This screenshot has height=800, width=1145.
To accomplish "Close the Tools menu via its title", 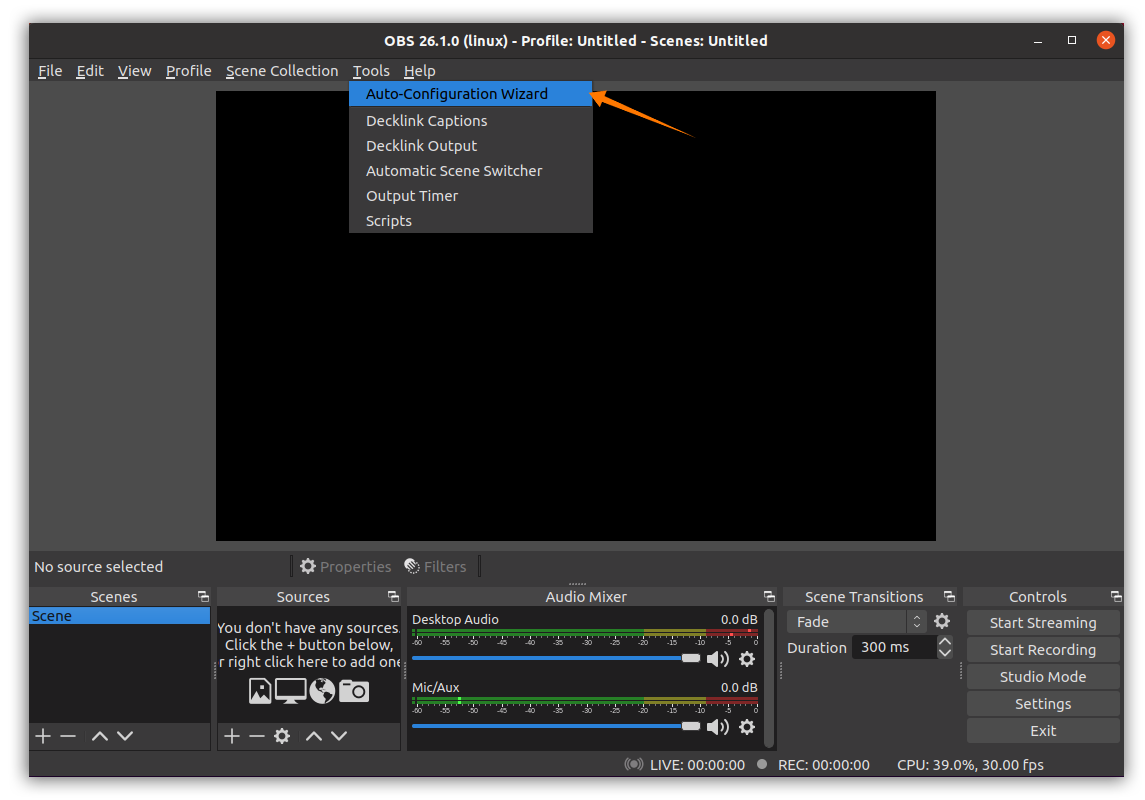I will coord(371,71).
